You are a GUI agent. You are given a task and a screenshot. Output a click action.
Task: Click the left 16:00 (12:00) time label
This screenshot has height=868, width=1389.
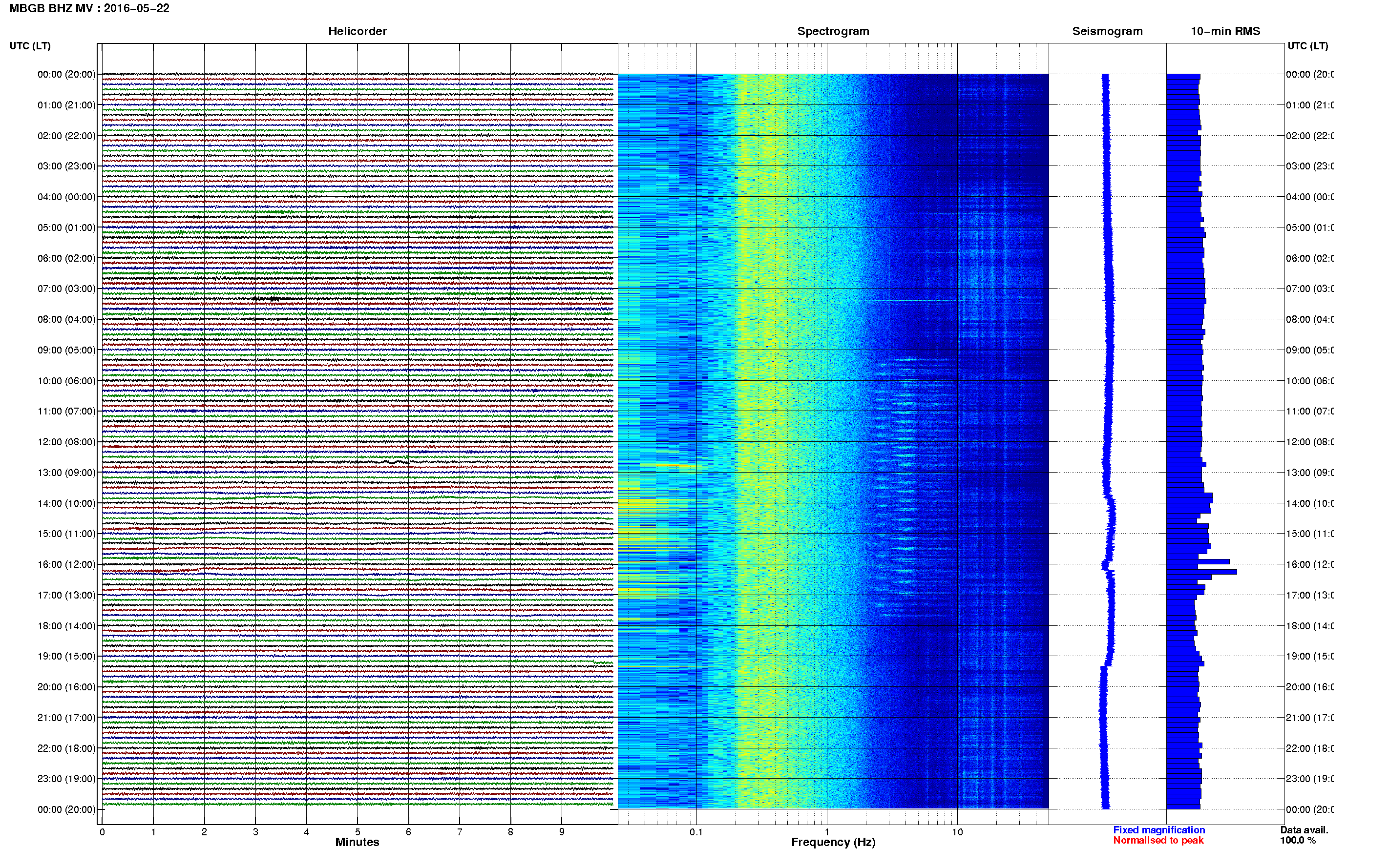pyautogui.click(x=66, y=565)
